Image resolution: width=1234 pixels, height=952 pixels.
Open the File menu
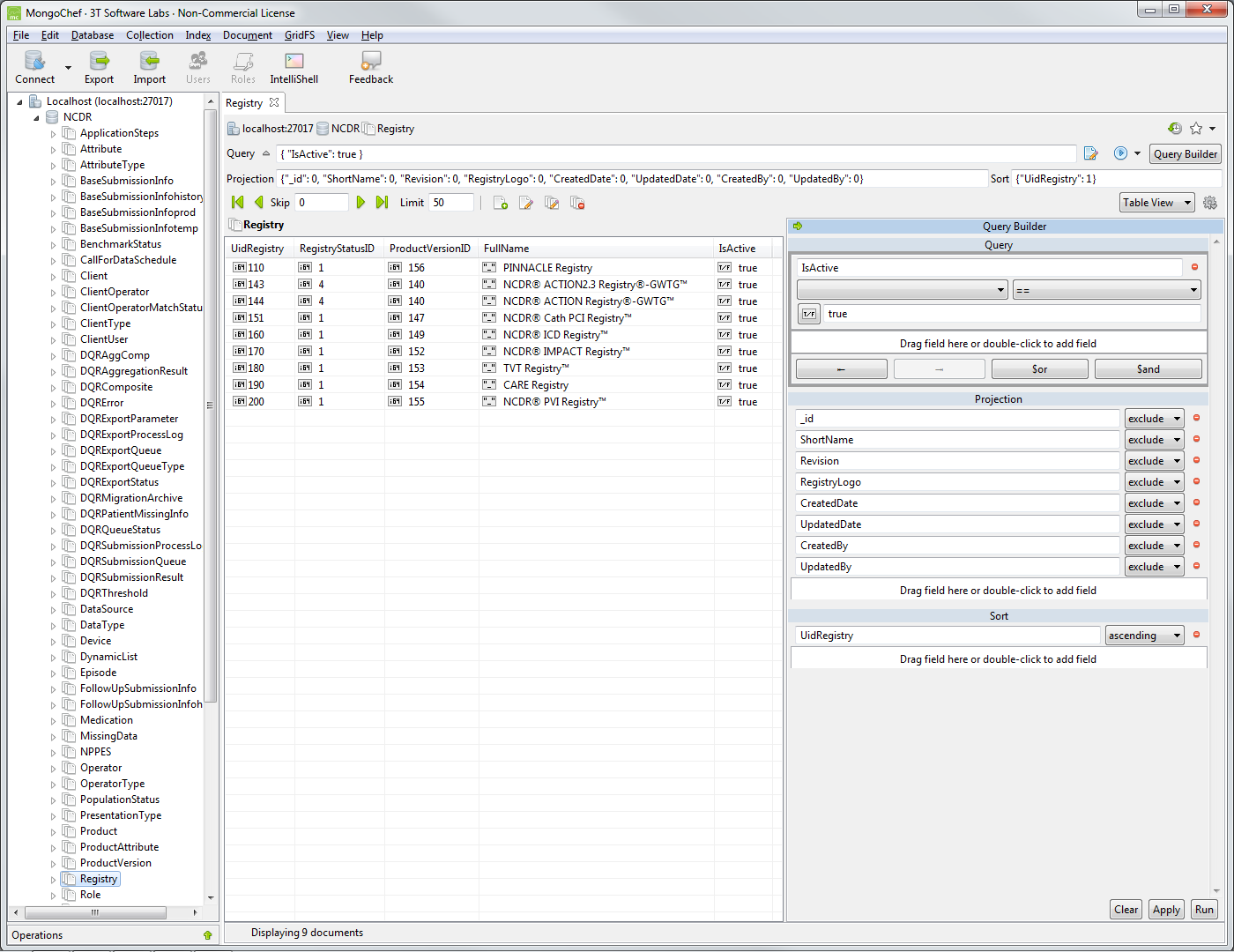coord(21,35)
